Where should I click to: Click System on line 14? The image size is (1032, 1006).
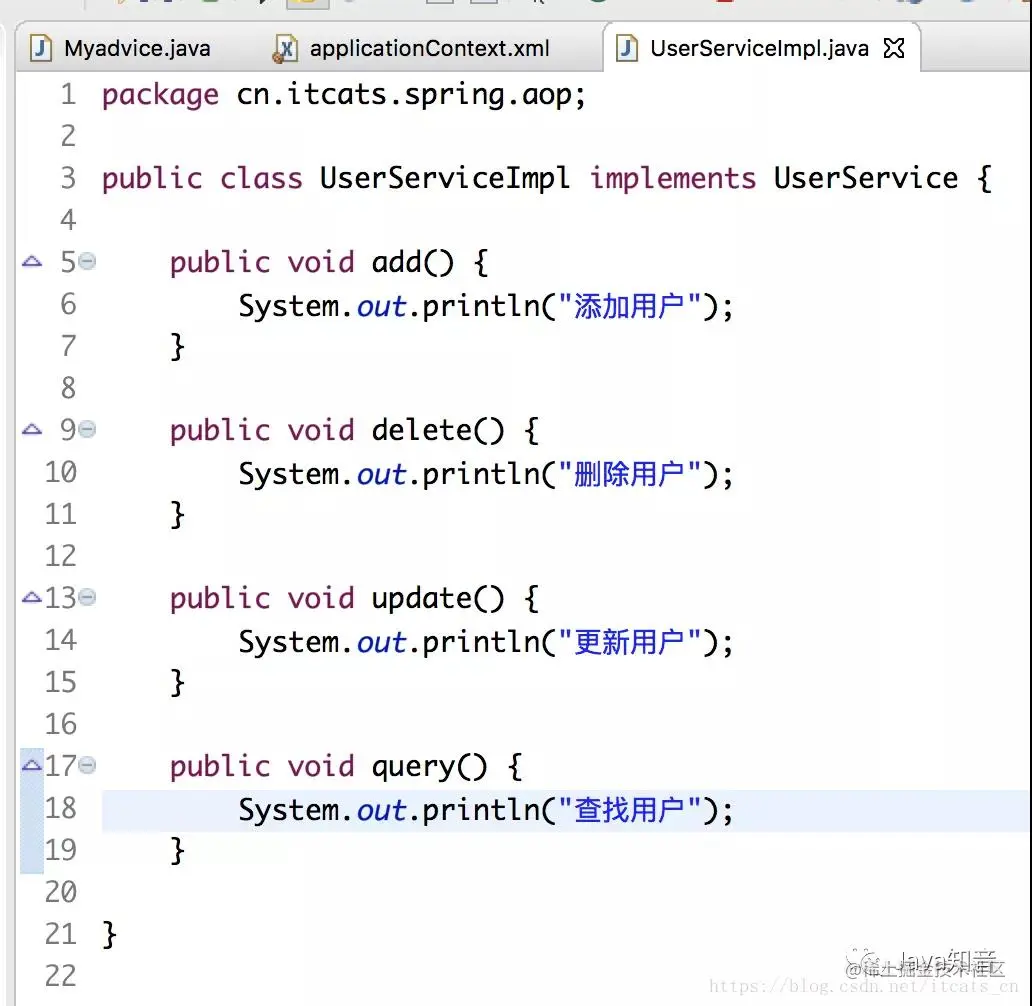[288, 643]
